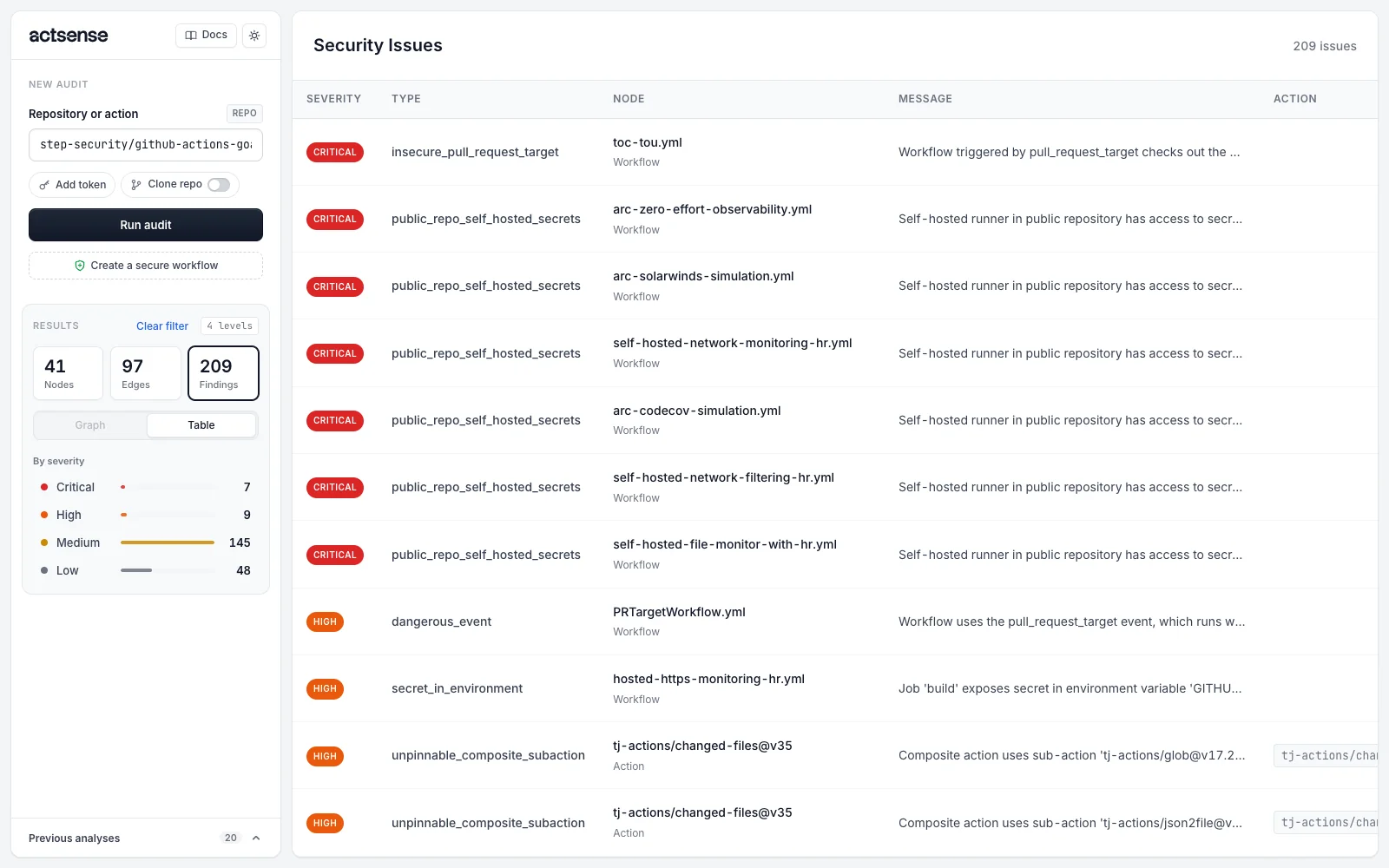The width and height of the screenshot is (1389, 868).
Task: Click the CRITICAL badge for arc-codecov-simulation.yml
Action: pyautogui.click(x=335, y=420)
